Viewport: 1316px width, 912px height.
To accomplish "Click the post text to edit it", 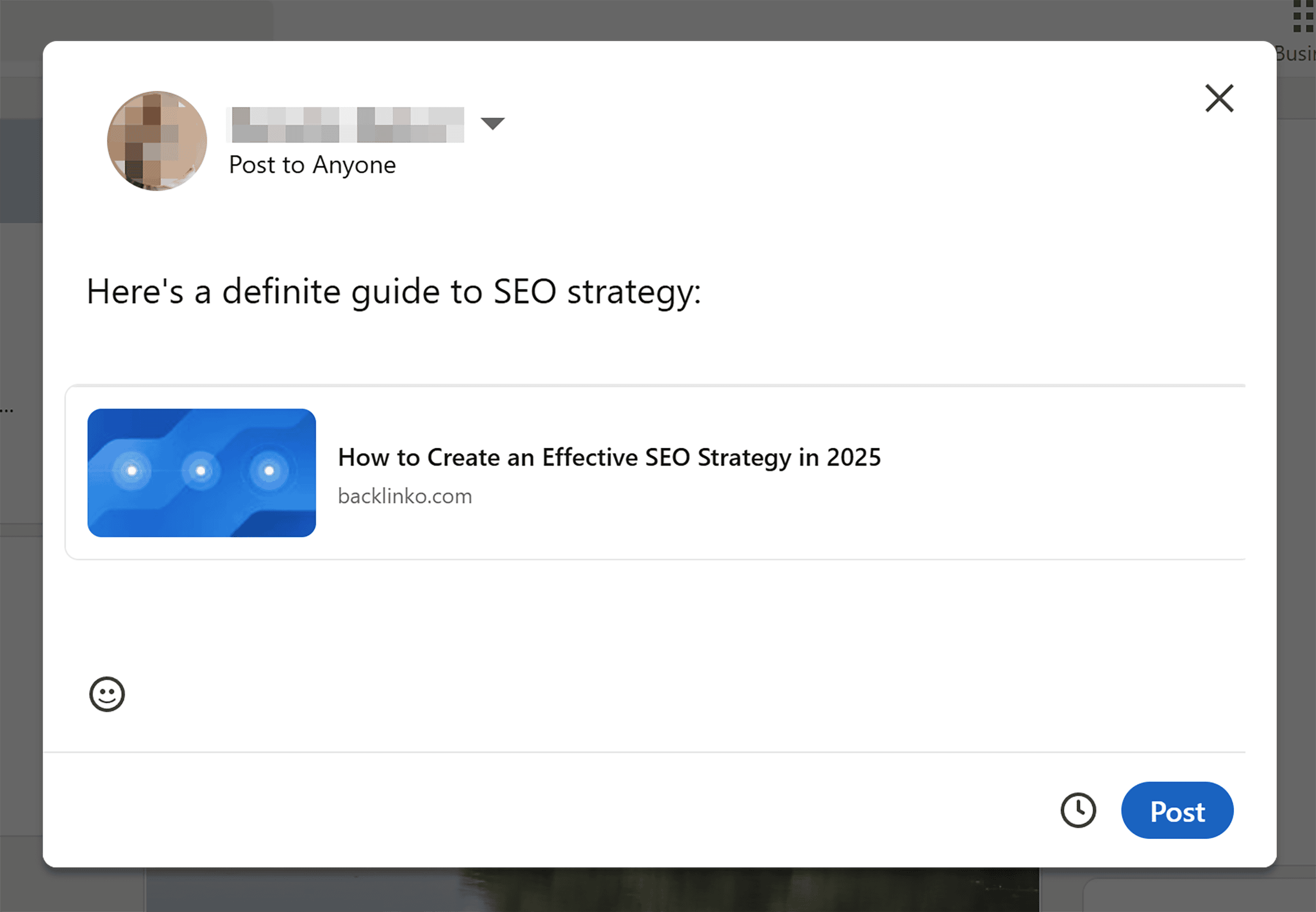I will tap(394, 292).
